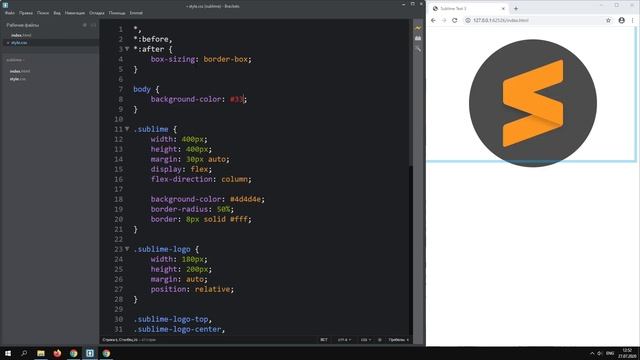
Task: Collapse the .sublime-logo fold at line 23
Action: 127,249
